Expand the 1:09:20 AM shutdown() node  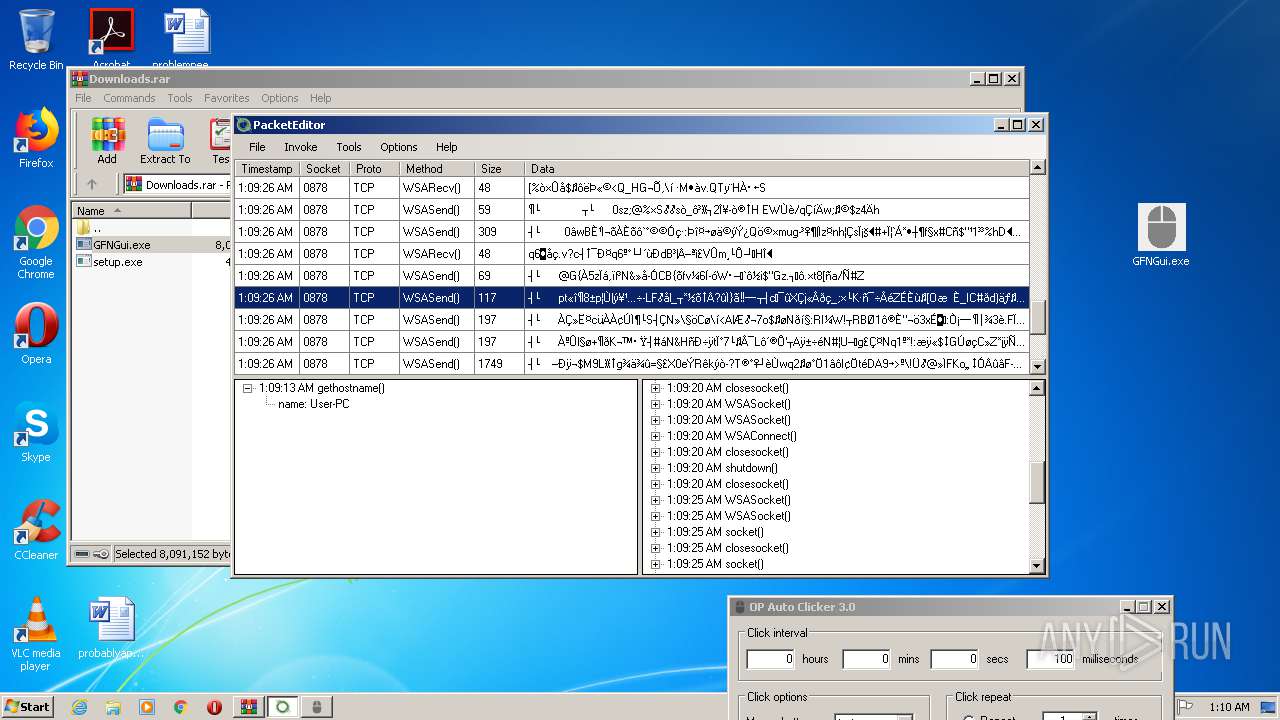pos(656,468)
